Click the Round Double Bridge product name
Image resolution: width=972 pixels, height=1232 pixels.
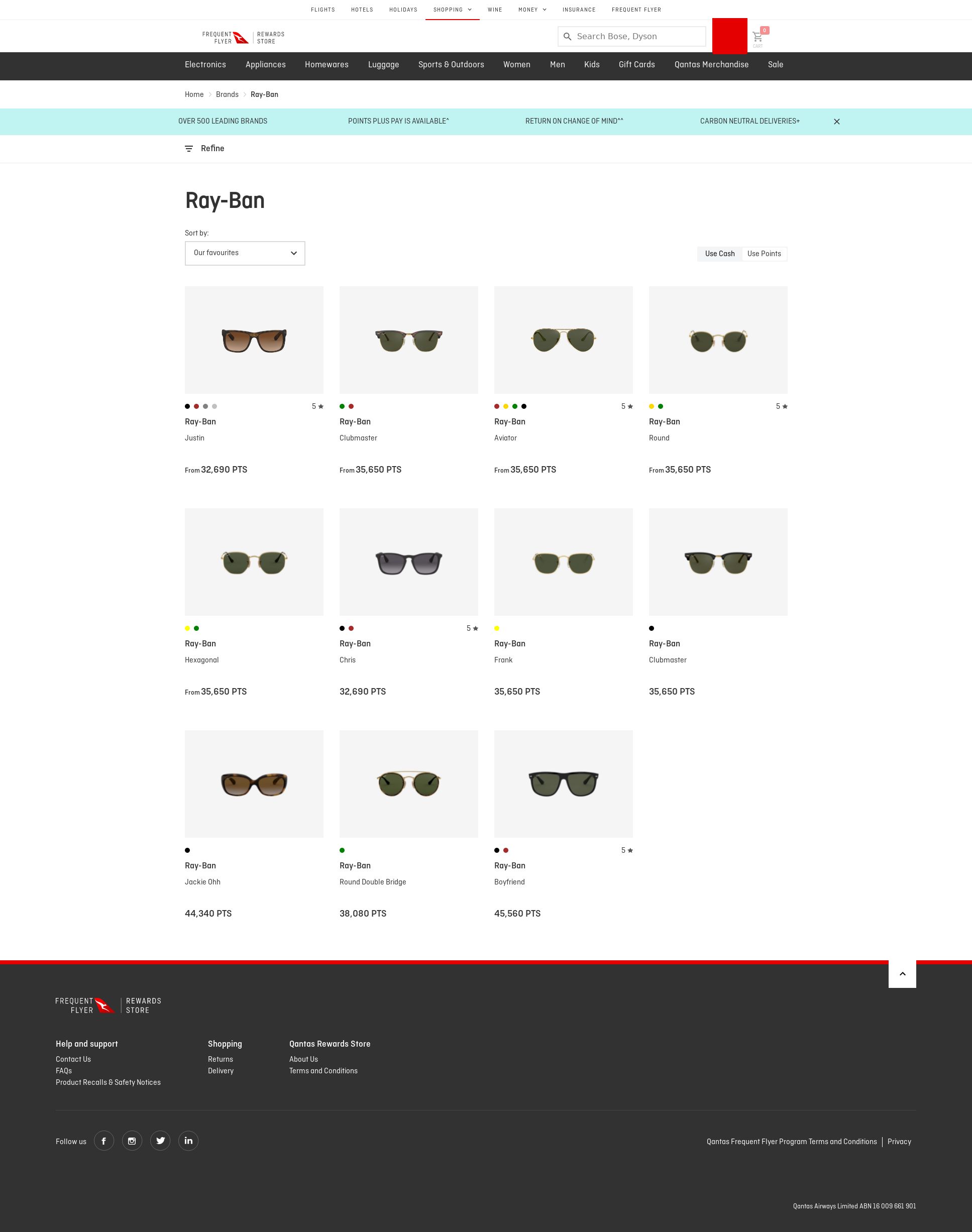click(x=373, y=882)
